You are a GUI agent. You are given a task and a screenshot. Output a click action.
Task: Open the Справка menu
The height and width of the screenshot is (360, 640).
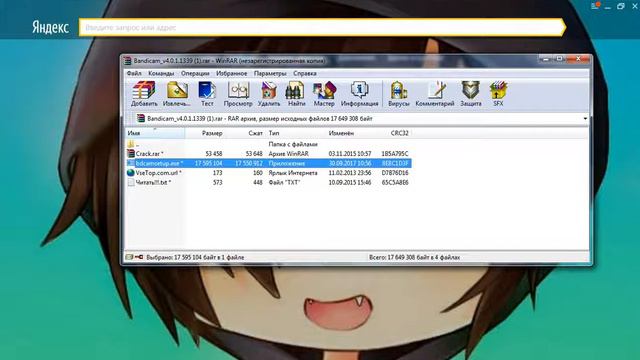[x=304, y=73]
